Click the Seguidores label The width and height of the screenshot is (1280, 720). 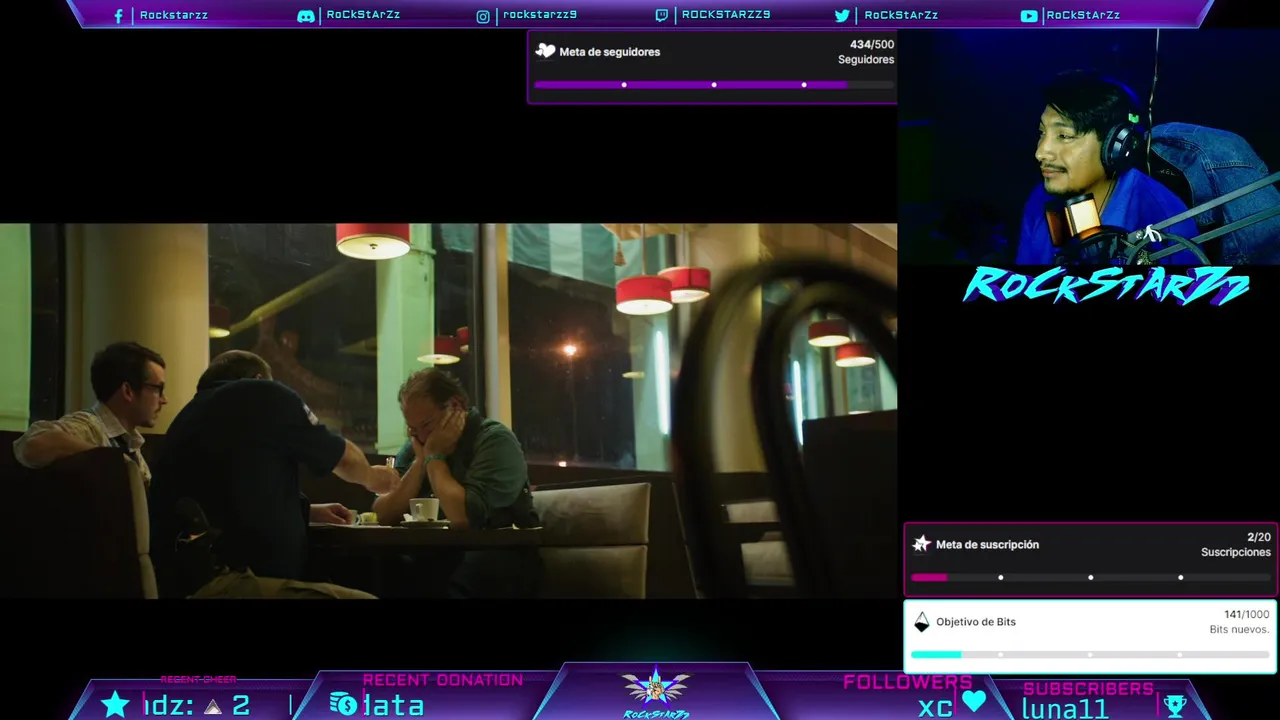[866, 60]
